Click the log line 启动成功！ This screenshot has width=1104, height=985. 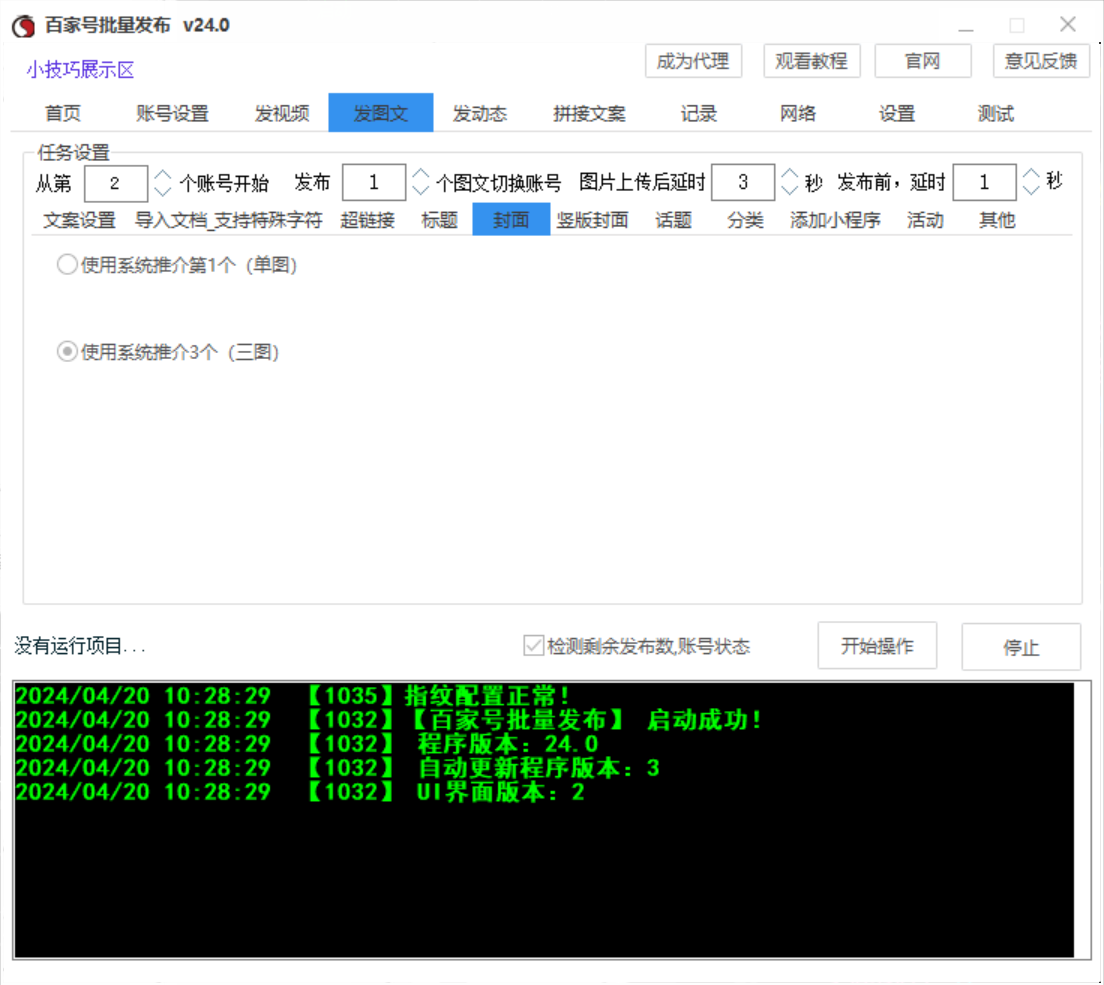[389, 720]
